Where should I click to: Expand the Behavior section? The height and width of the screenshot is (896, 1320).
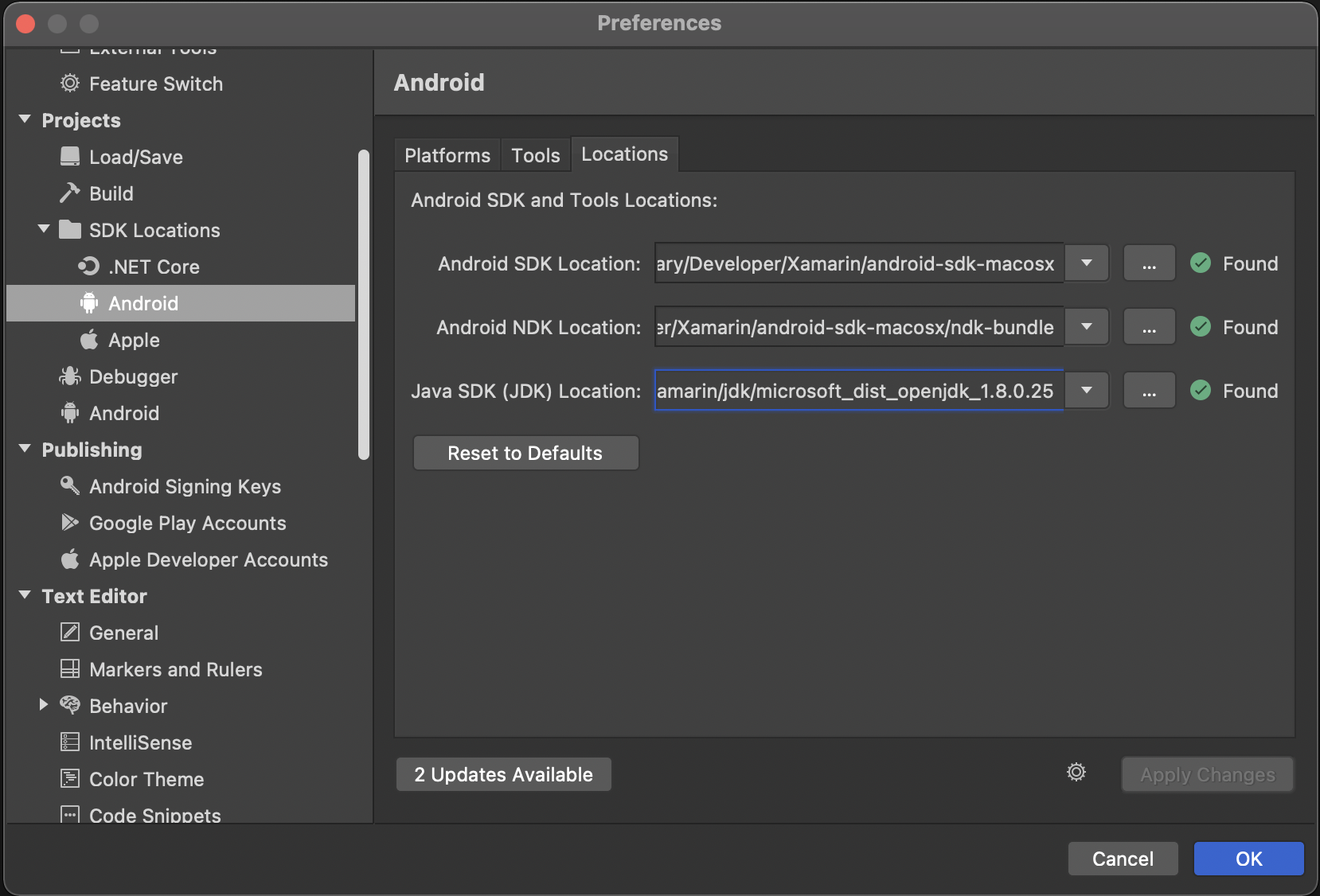[x=45, y=705]
